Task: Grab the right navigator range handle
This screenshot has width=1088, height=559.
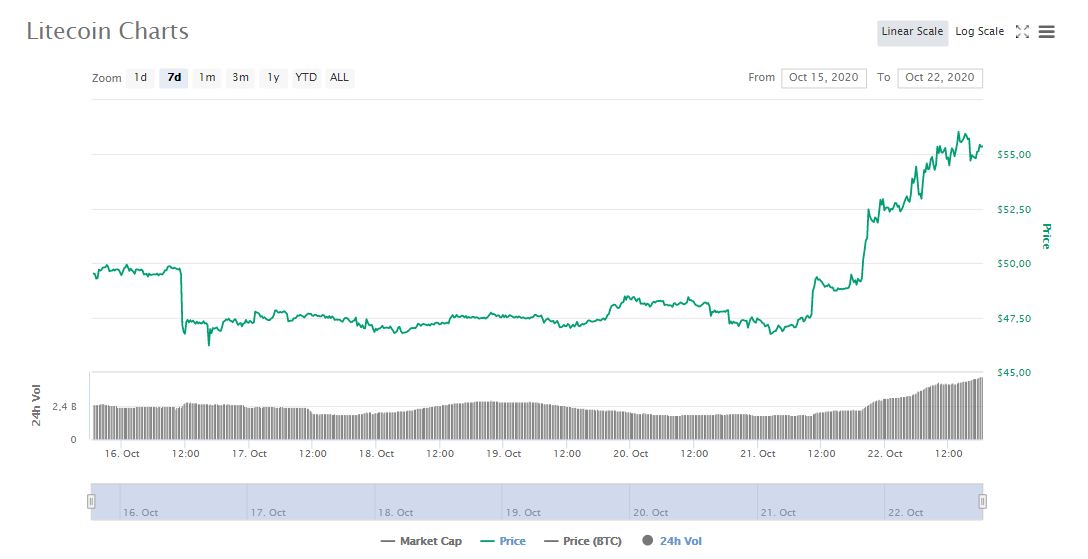Action: (982, 501)
